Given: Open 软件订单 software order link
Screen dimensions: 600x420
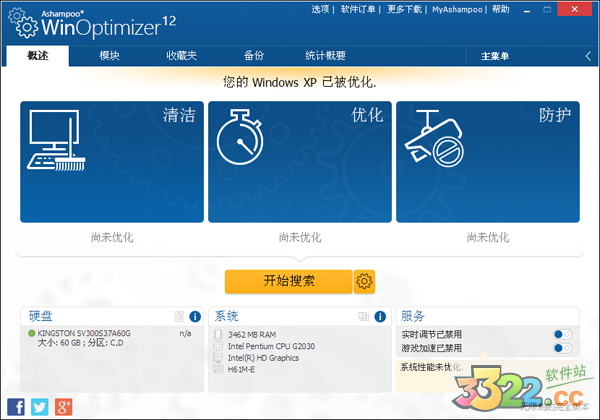Looking at the screenshot, I should pos(358,9).
